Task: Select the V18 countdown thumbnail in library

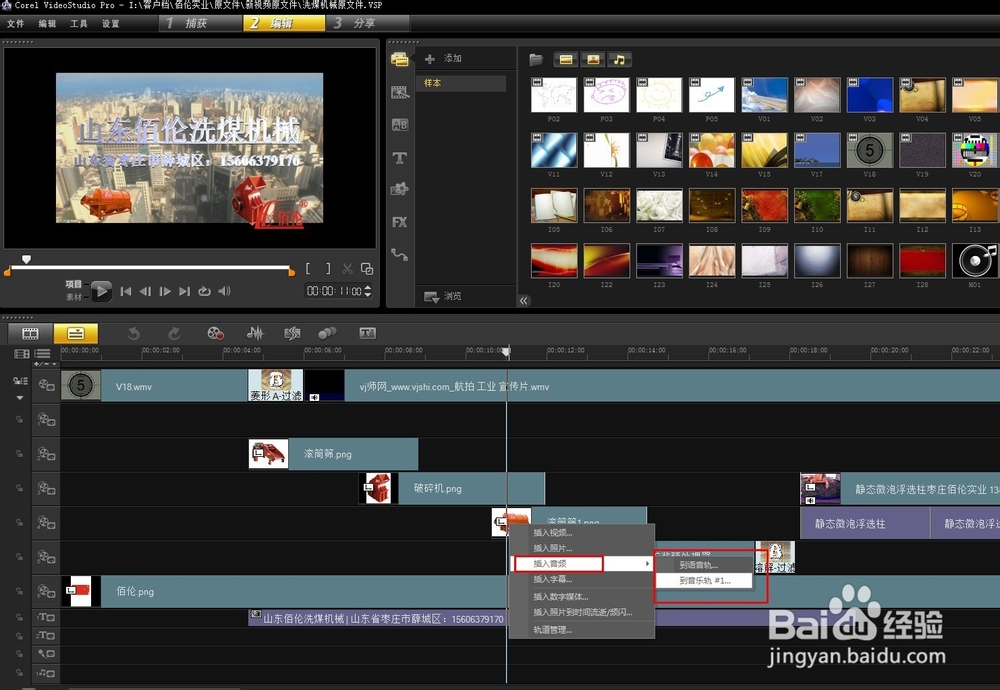Action: tap(869, 150)
